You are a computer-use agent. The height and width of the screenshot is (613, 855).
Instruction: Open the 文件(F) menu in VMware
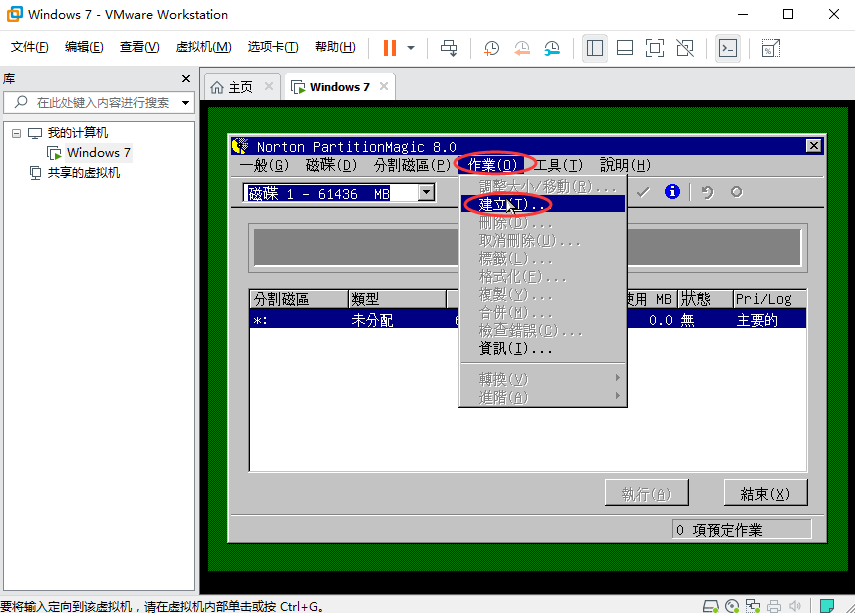(x=29, y=47)
